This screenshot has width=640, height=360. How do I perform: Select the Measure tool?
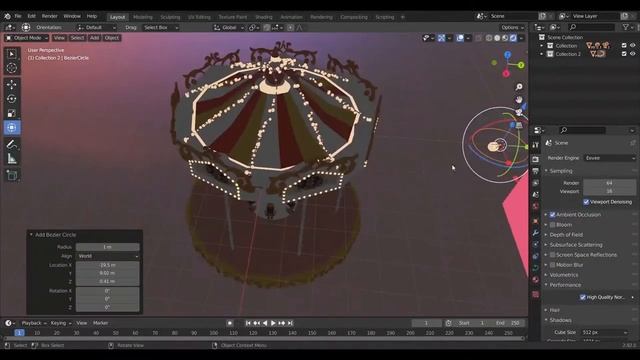pyautogui.click(x=12, y=158)
